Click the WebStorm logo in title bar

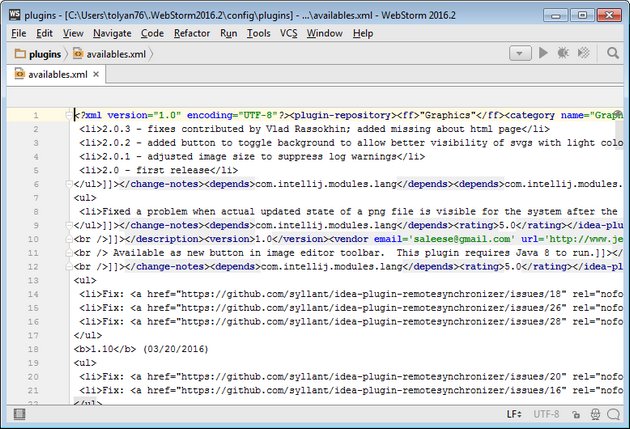(12, 11)
